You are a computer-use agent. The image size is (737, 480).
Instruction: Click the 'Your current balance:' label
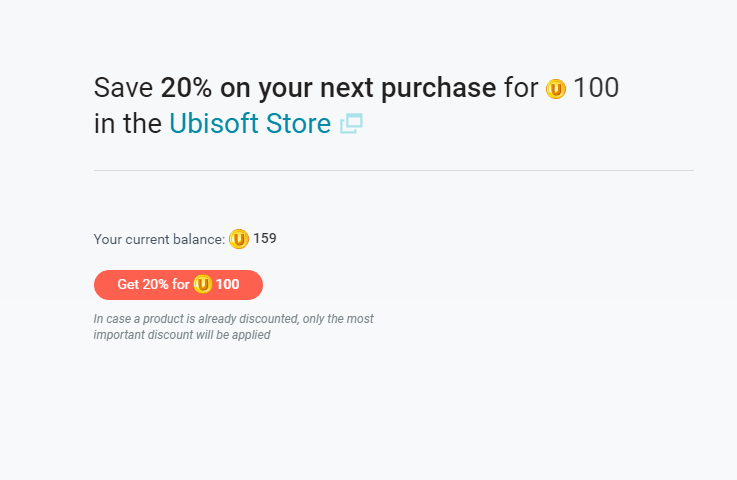click(x=159, y=239)
